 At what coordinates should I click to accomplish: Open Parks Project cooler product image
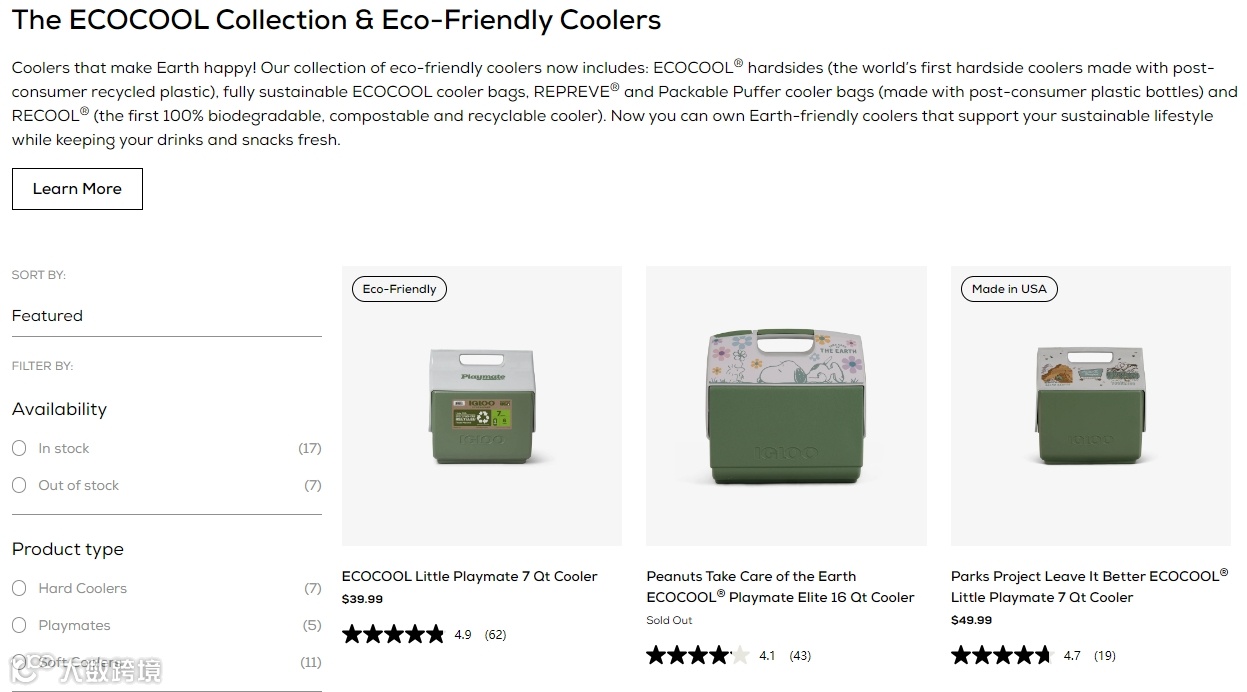pyautogui.click(x=1090, y=406)
